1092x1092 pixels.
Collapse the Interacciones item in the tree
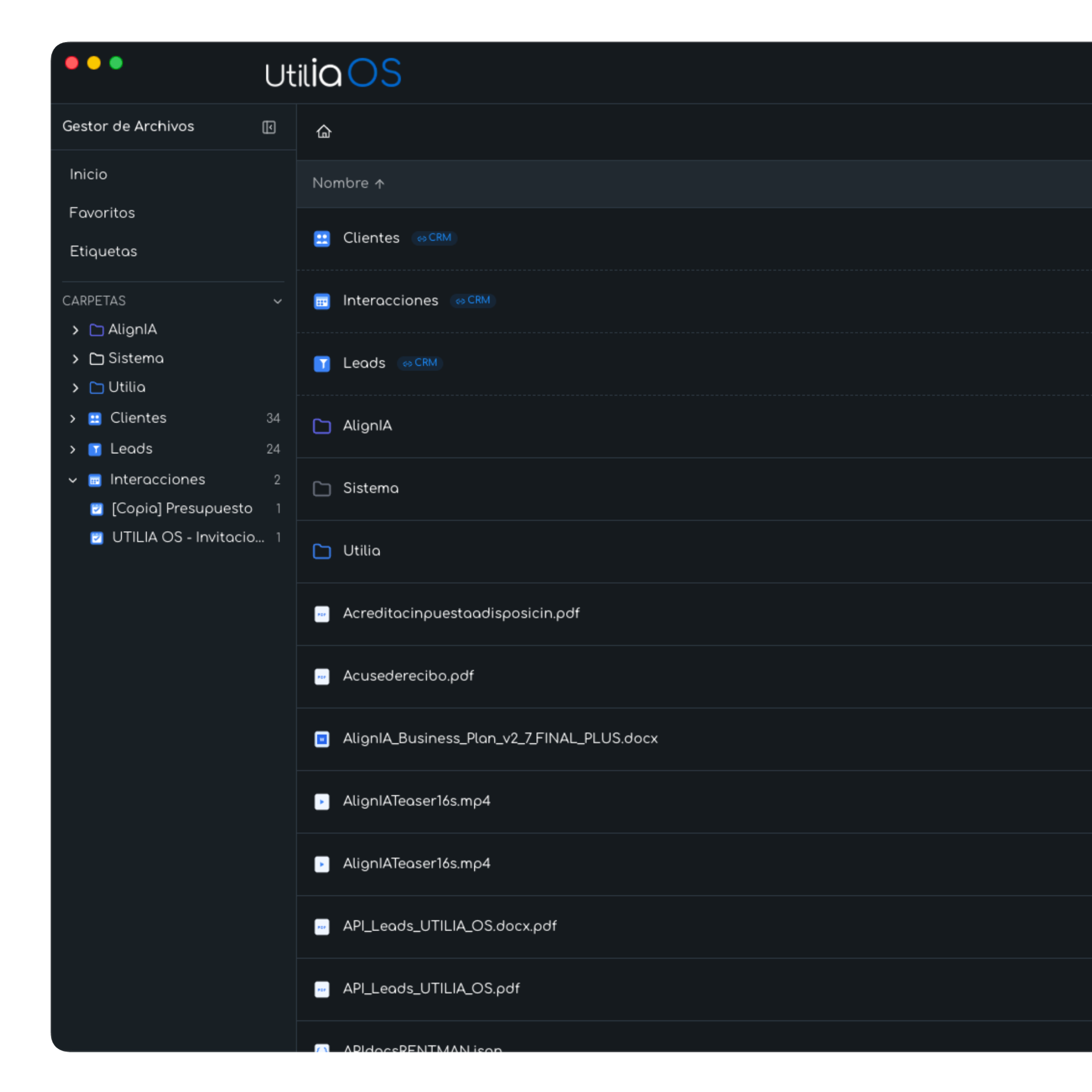pyautogui.click(x=73, y=480)
